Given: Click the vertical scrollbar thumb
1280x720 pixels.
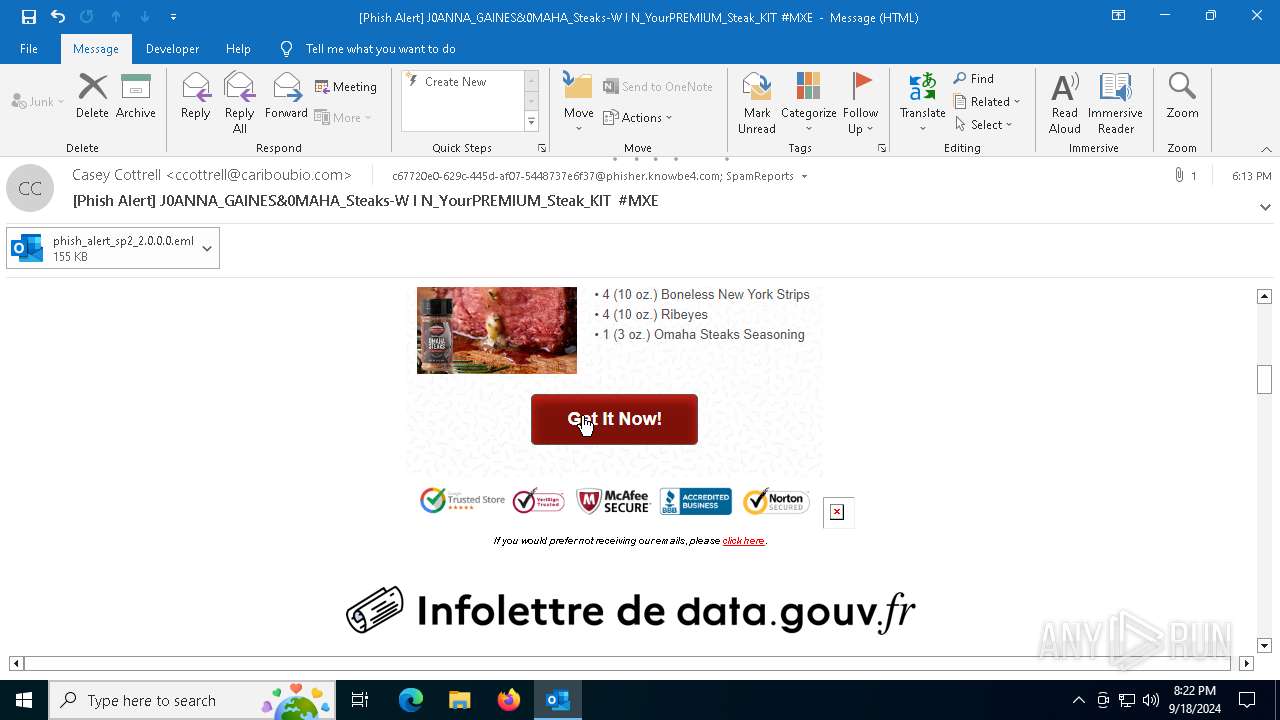Looking at the screenshot, I should (1264, 380).
